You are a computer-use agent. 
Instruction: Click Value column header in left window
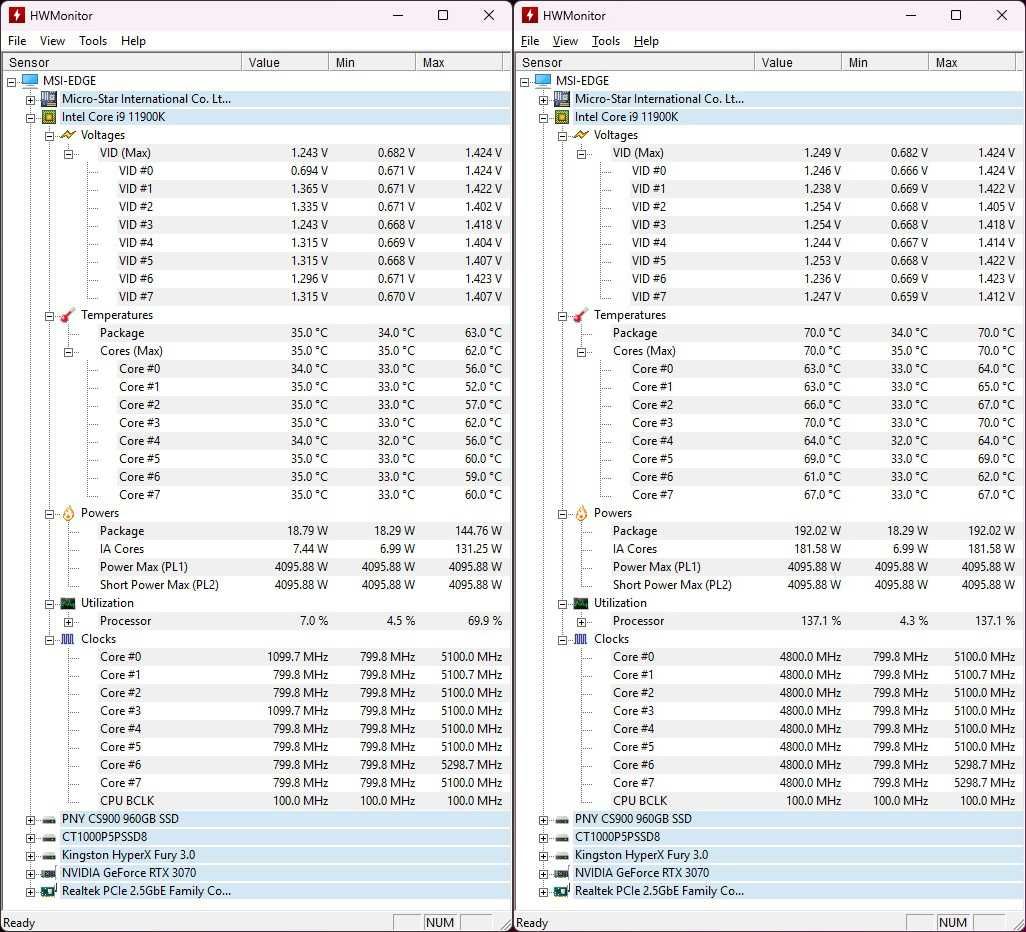point(285,62)
